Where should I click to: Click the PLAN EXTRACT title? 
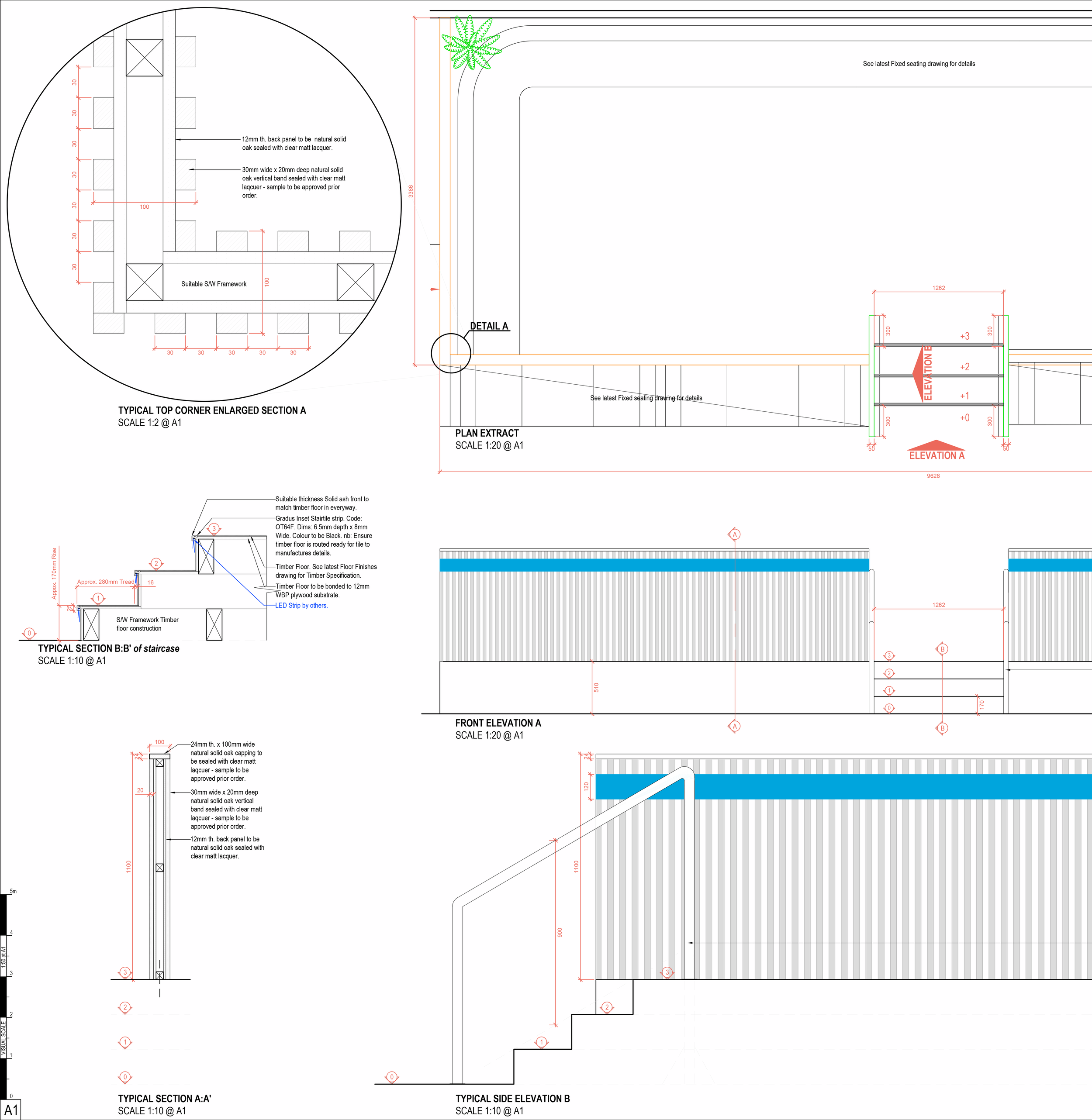click(x=487, y=433)
